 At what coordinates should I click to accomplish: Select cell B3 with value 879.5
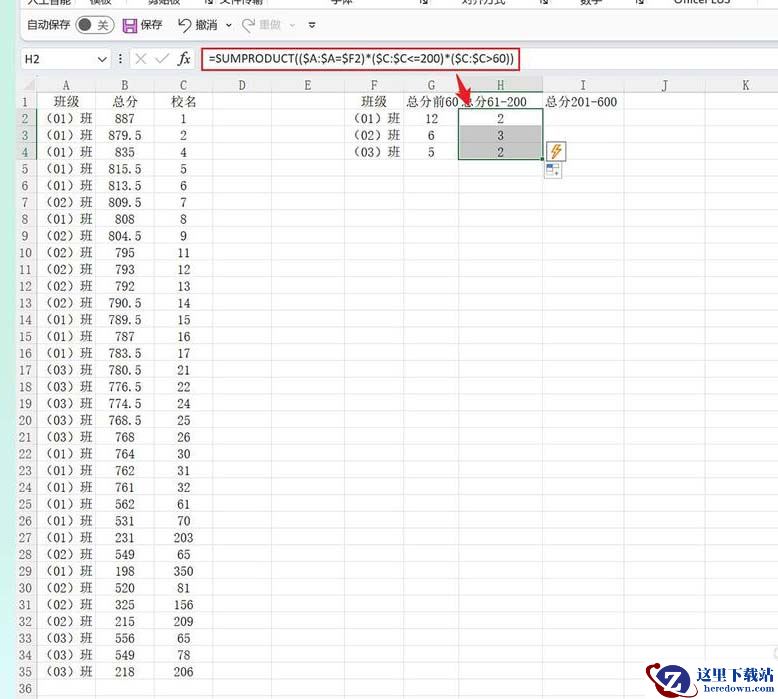pos(125,135)
